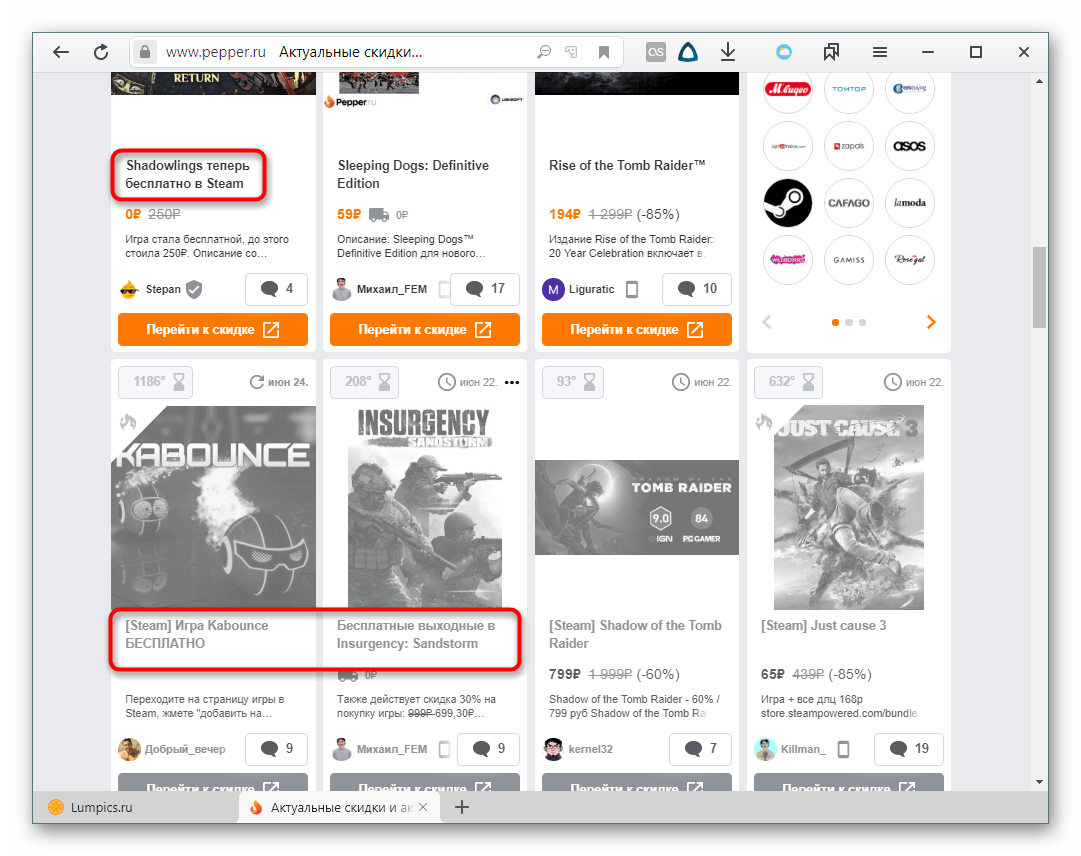The height and width of the screenshot is (856, 1081).
Task: Open search icon in address bar
Action: coord(544,52)
